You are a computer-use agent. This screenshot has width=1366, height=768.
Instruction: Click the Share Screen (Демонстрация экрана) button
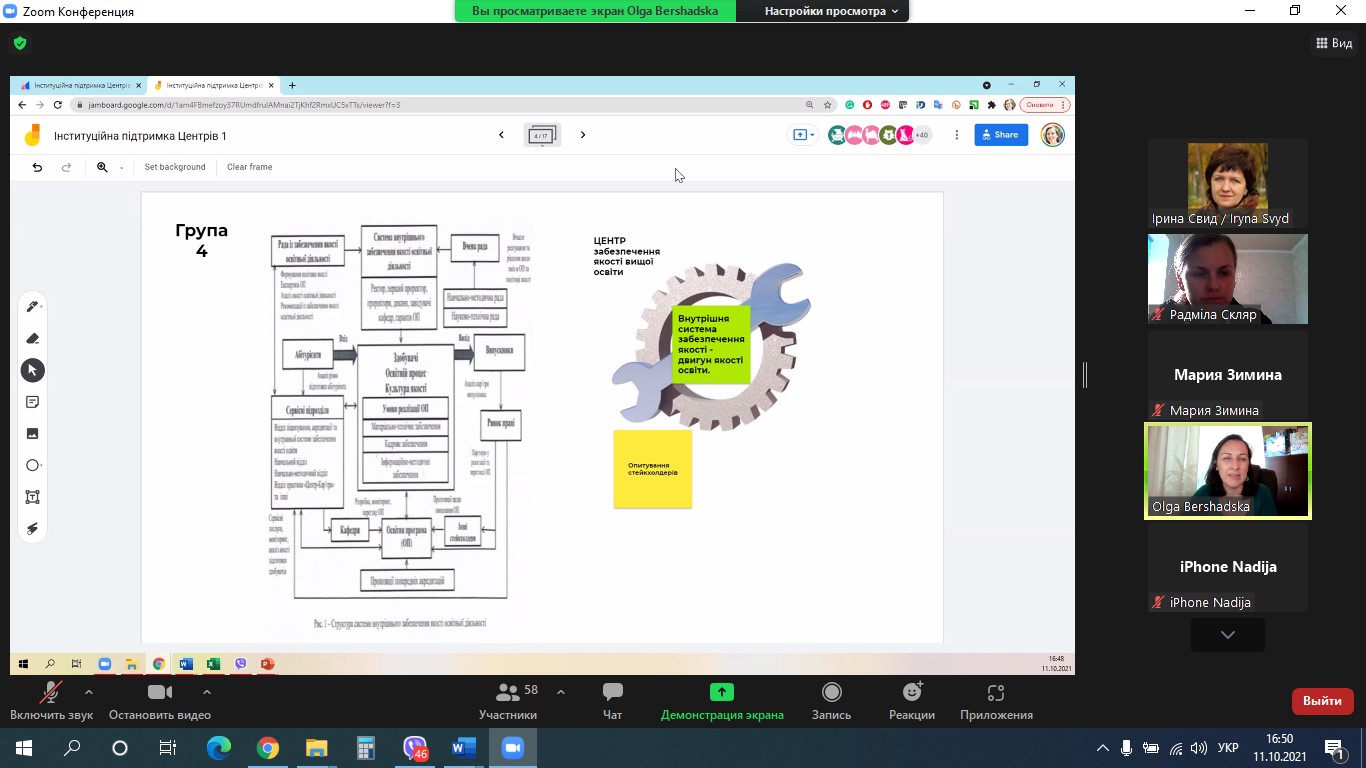click(x=722, y=701)
